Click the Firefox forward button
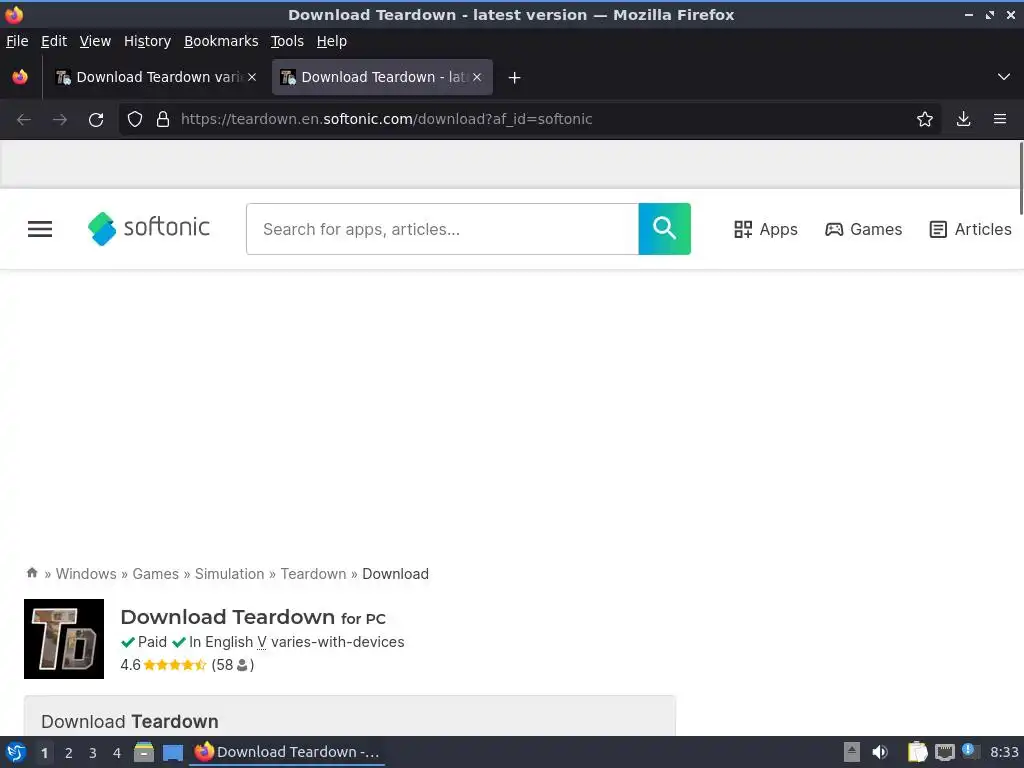The height and width of the screenshot is (768, 1024). 59,120
